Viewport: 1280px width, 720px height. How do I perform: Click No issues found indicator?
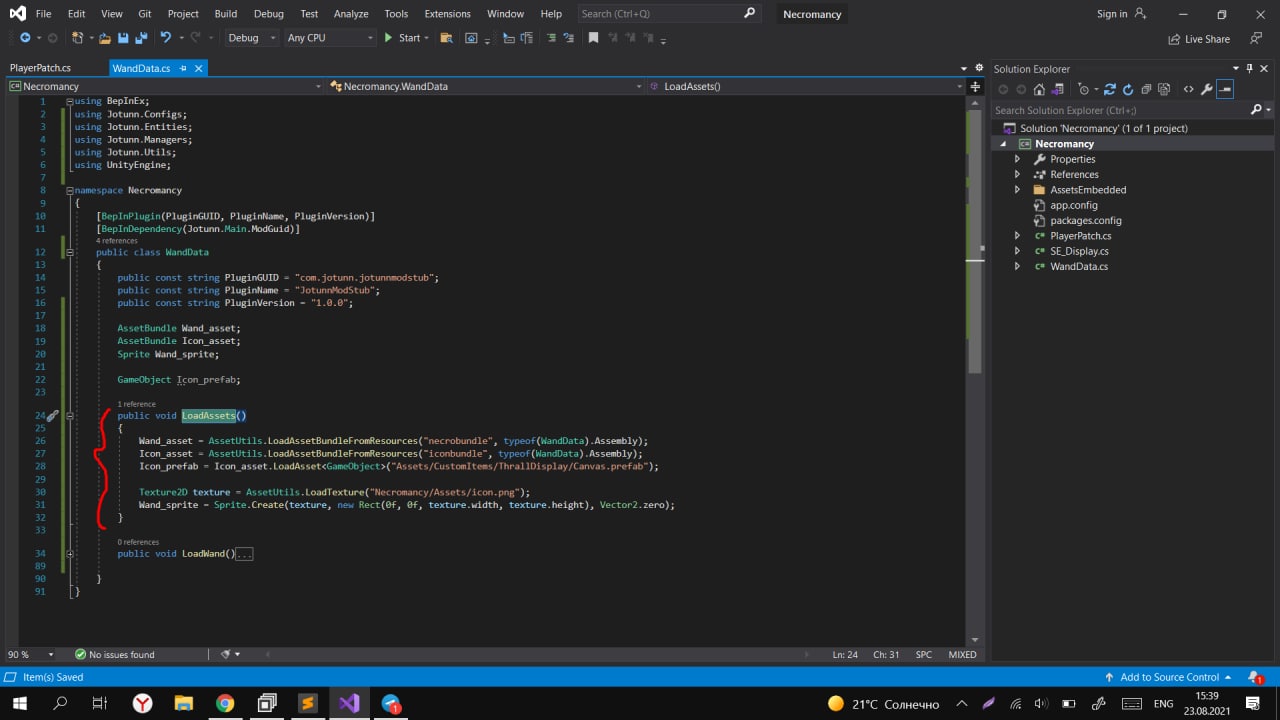coord(115,654)
